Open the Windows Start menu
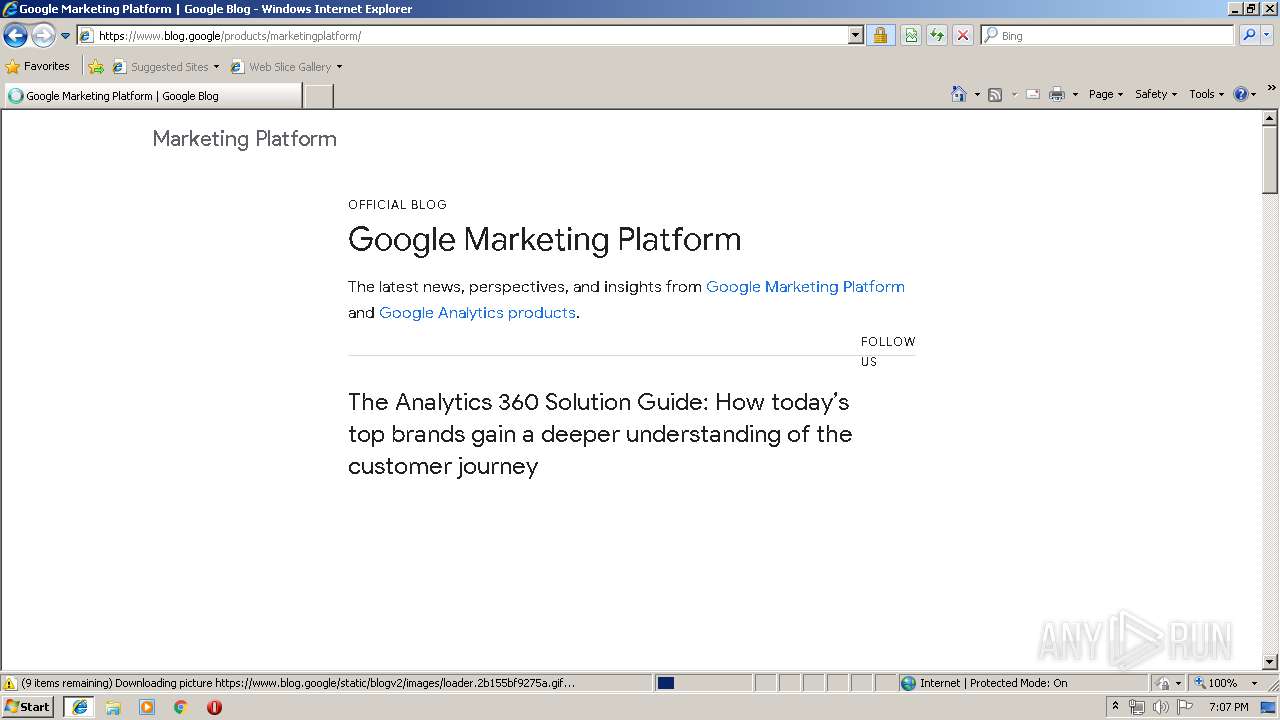Screen dimensions: 1280x720 click(28, 707)
